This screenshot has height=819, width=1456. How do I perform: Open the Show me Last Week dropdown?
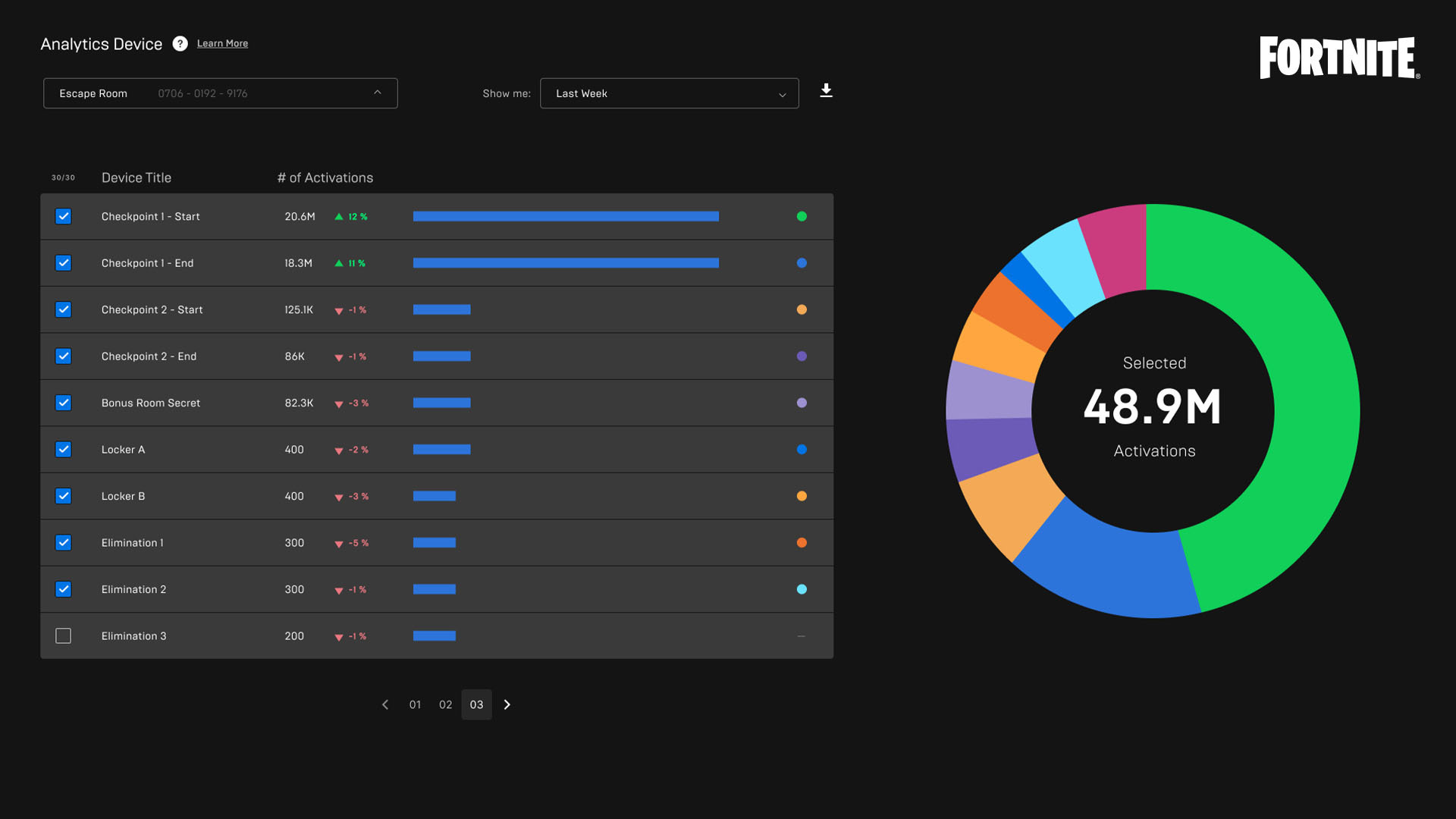tap(669, 92)
